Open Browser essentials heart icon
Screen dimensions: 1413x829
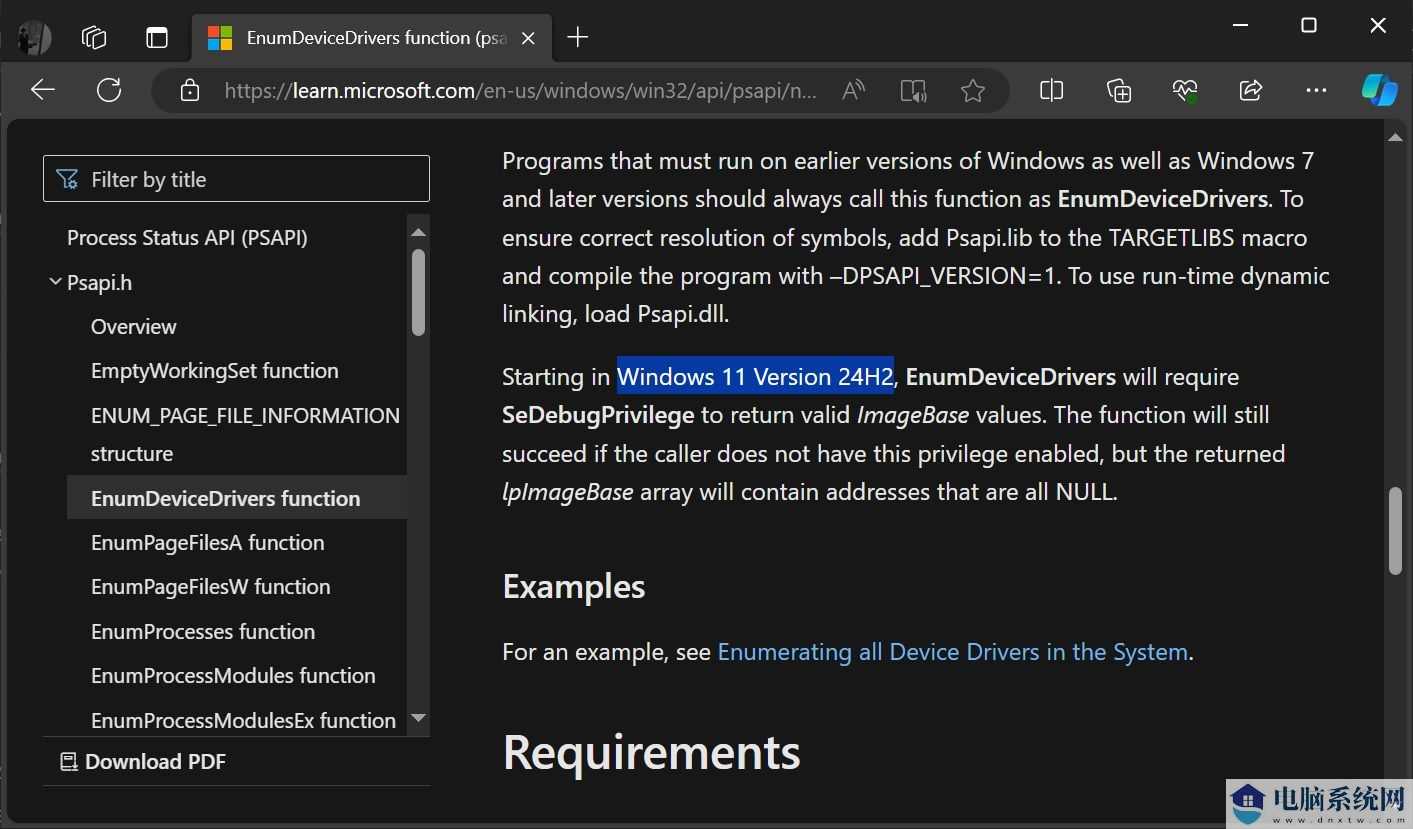click(1185, 91)
